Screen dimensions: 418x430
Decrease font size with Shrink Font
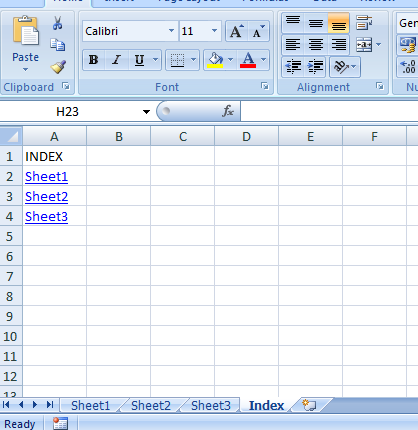click(258, 31)
